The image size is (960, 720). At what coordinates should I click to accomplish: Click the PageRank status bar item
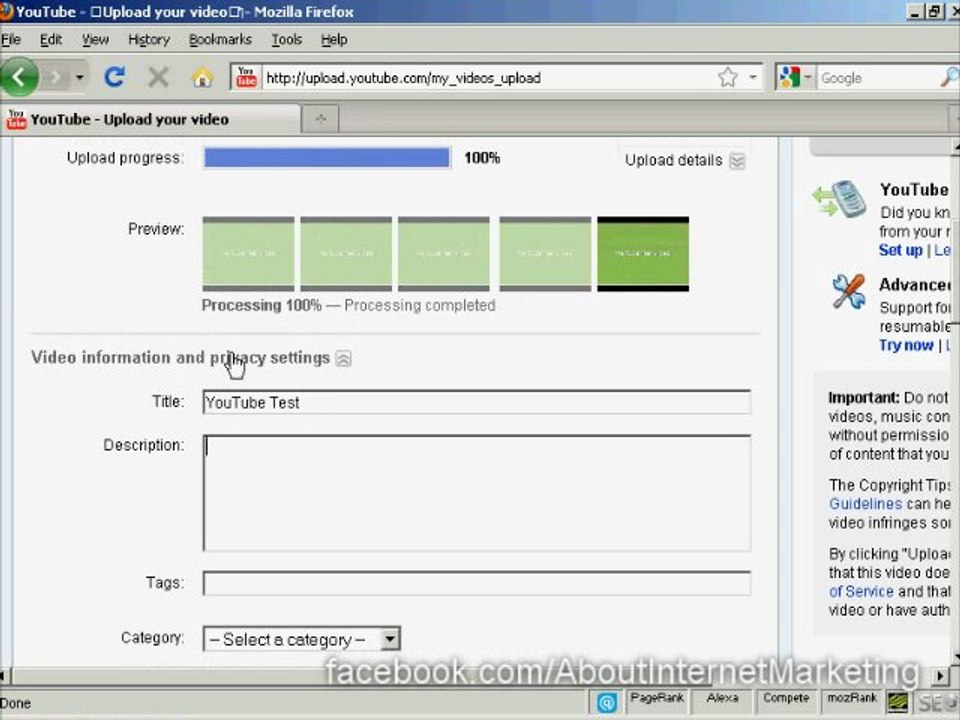(x=657, y=699)
